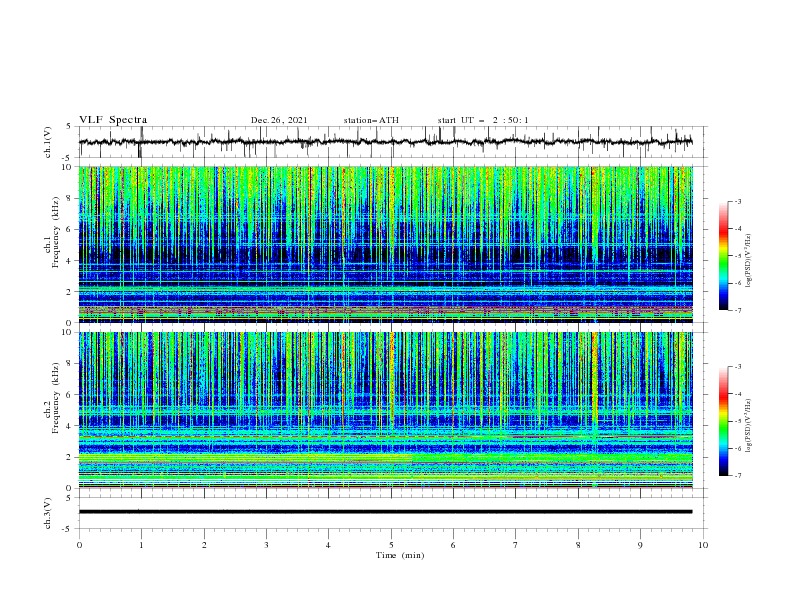Click the date 'Dec. 26, 2021'

[x=279, y=120]
